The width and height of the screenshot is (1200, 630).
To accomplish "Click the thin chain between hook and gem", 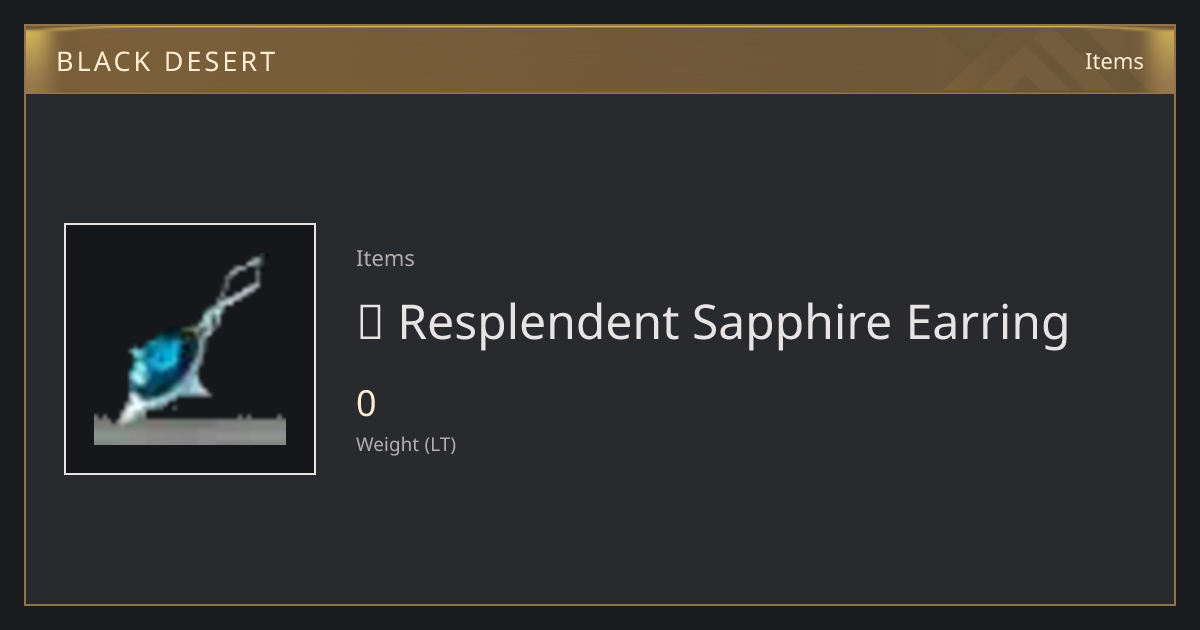I will coord(212,316).
